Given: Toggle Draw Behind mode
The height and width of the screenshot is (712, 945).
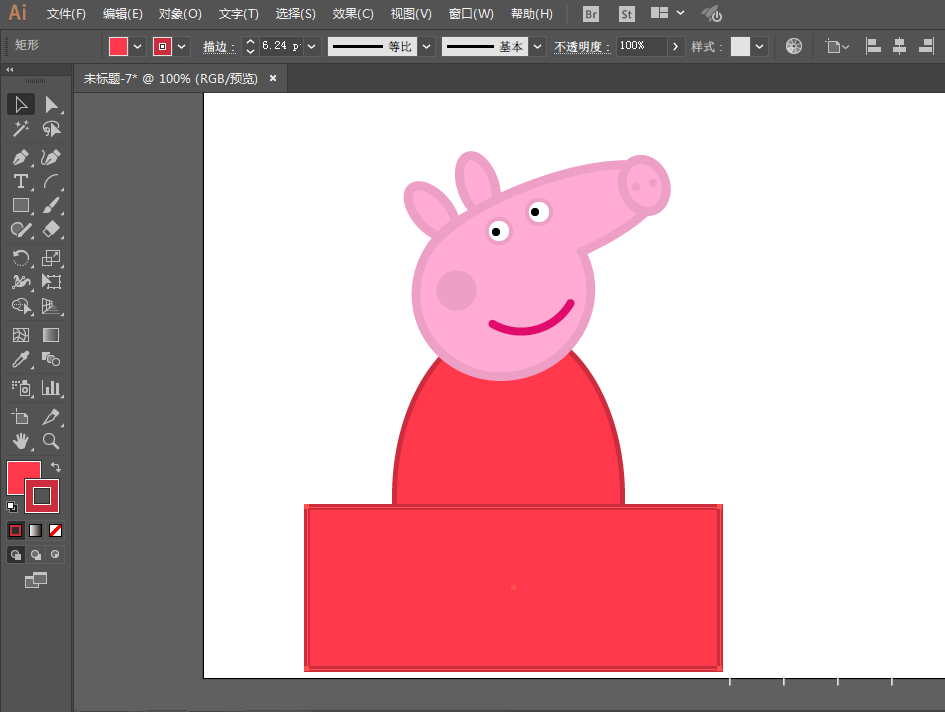Looking at the screenshot, I should click(x=36, y=555).
